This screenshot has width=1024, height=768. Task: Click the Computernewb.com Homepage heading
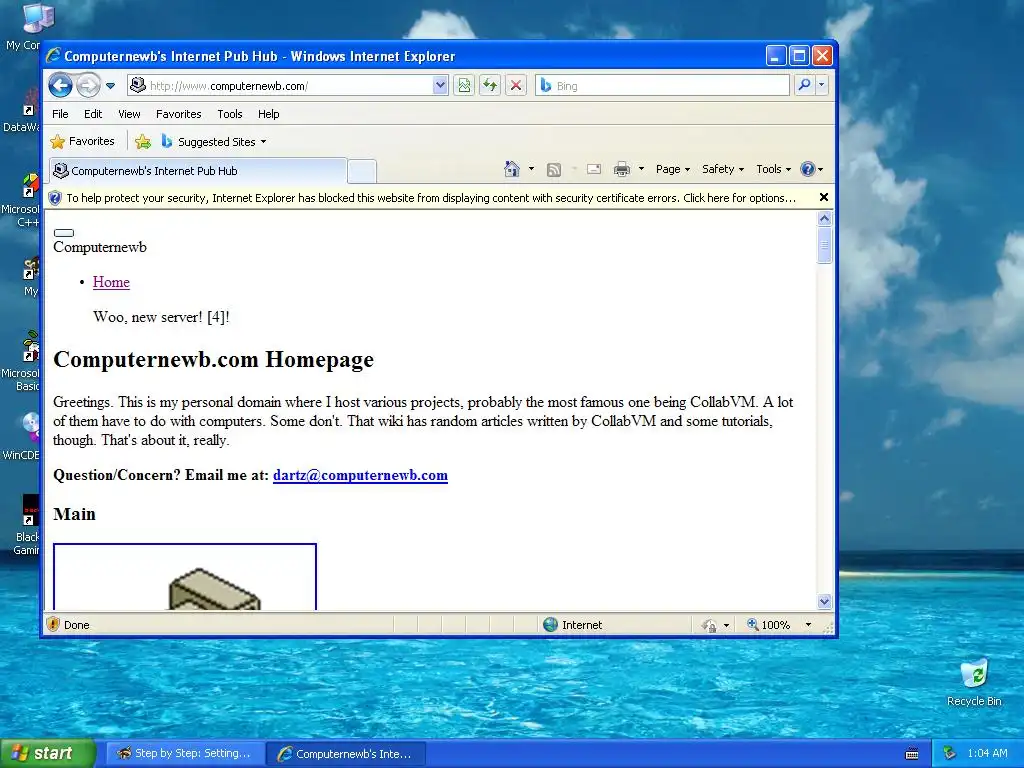214,360
